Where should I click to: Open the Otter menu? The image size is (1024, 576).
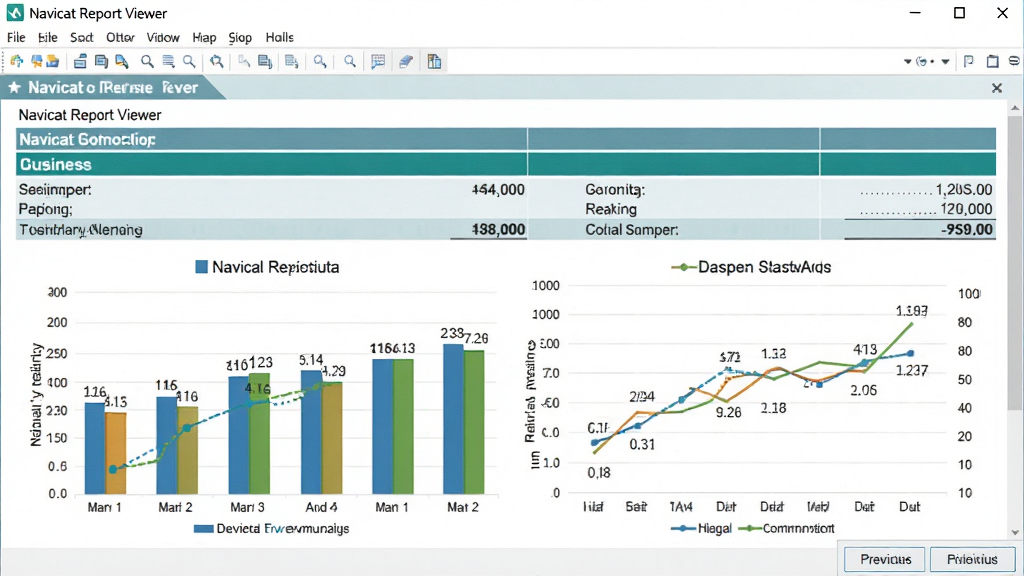click(120, 37)
